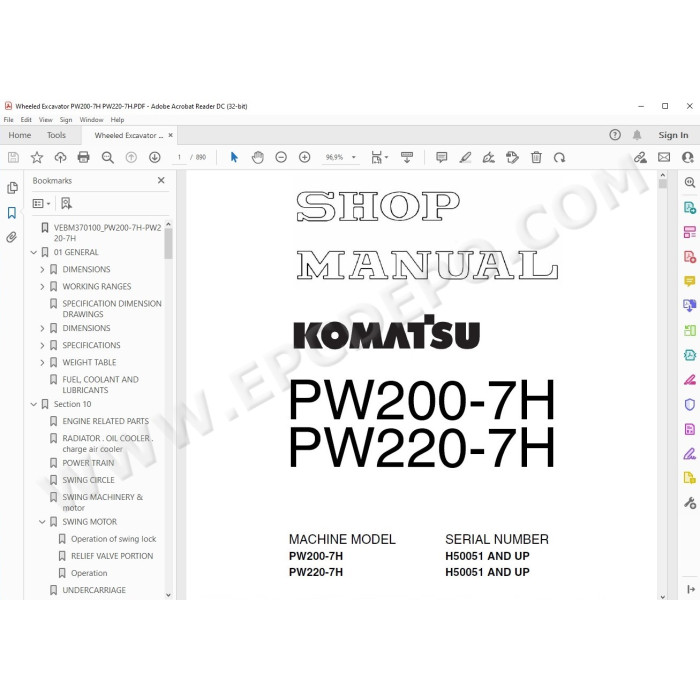The height and width of the screenshot is (700, 700).
Task: Open notifications bell icon
Action: (637, 135)
